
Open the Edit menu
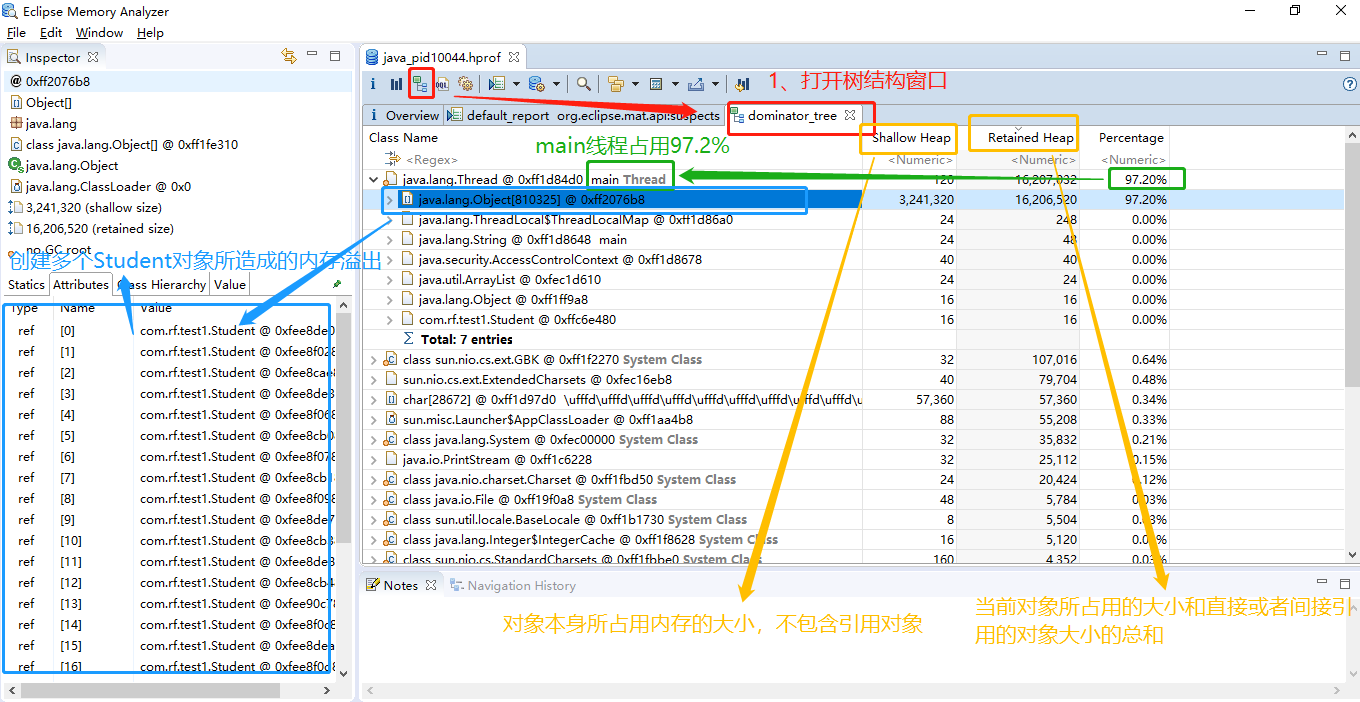tap(51, 33)
